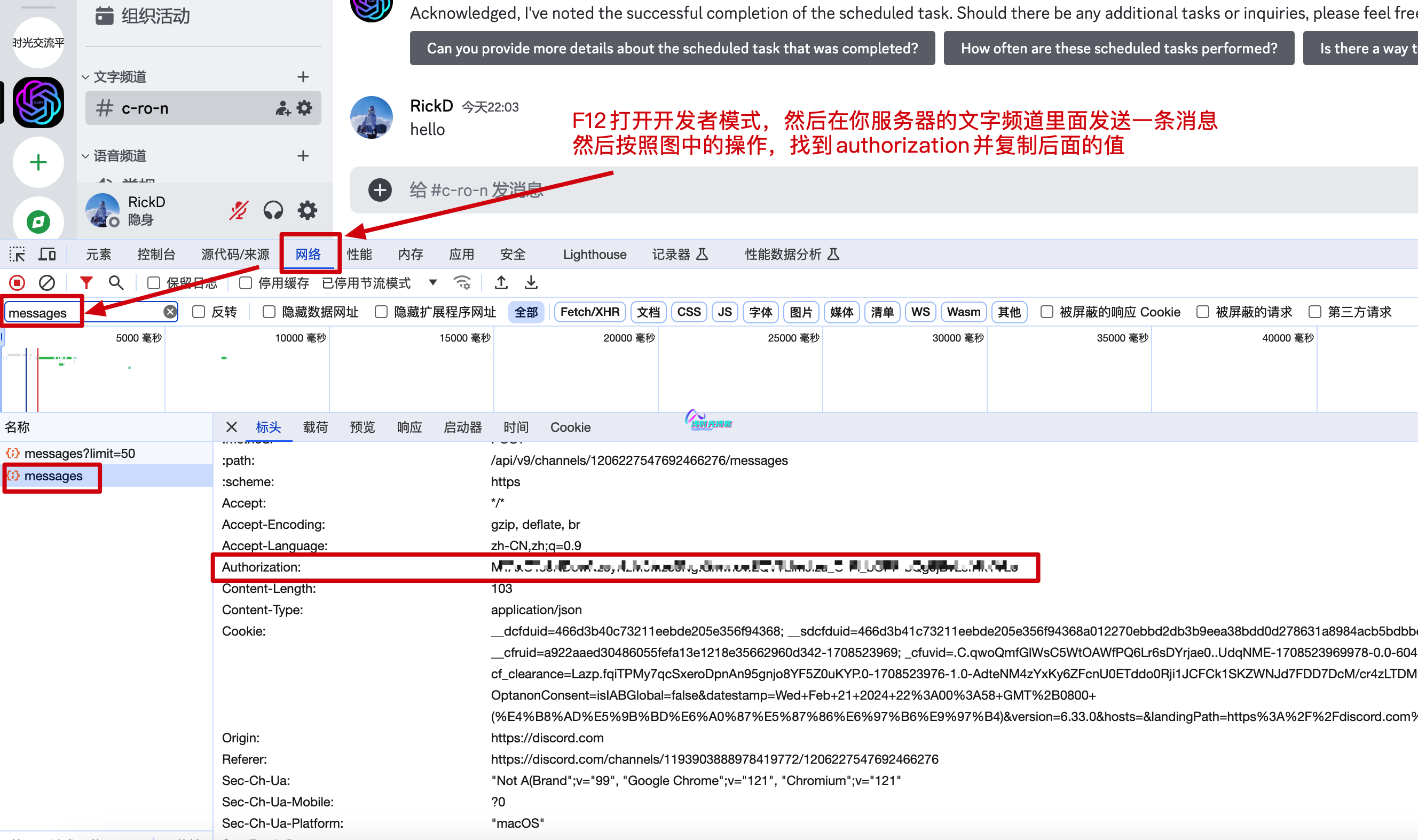Check the 隐藏扩展程序网址 box
Image resolution: width=1418 pixels, height=840 pixels.
click(381, 312)
